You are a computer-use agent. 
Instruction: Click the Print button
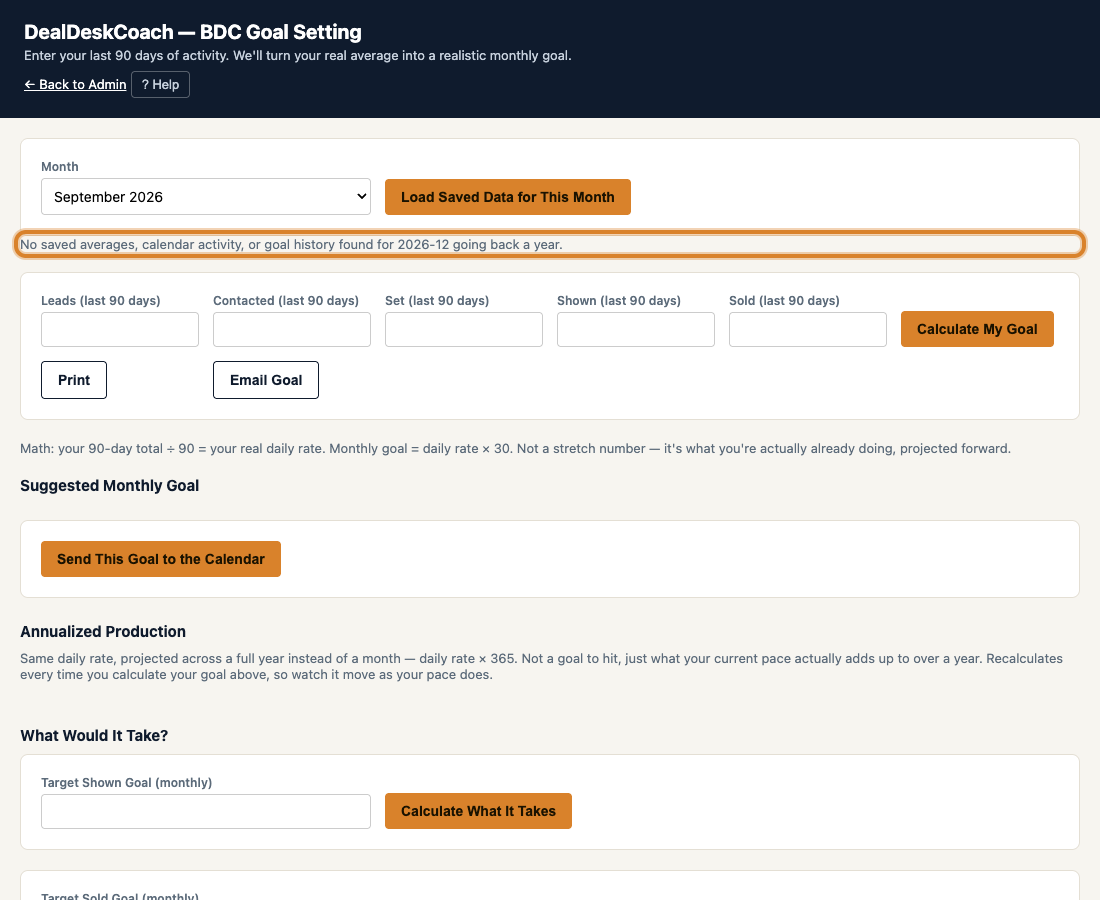(74, 380)
